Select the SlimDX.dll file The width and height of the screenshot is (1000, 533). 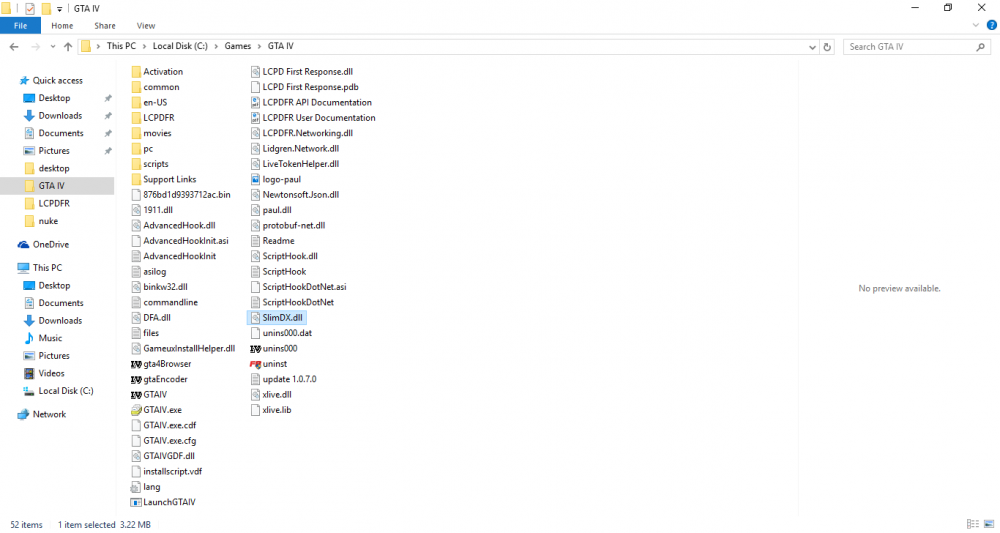(277, 318)
